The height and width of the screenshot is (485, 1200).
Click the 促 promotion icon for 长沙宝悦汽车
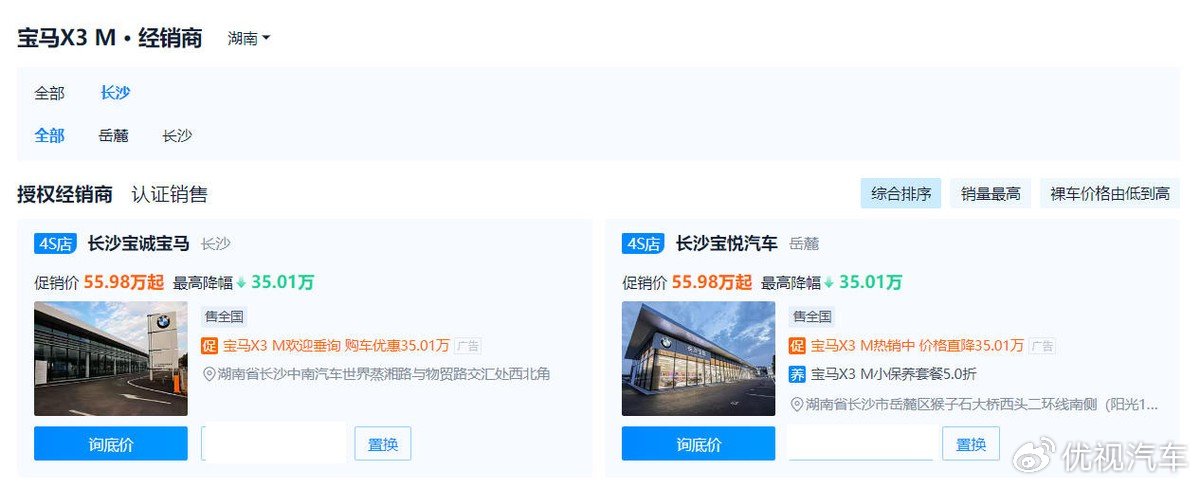(x=797, y=346)
